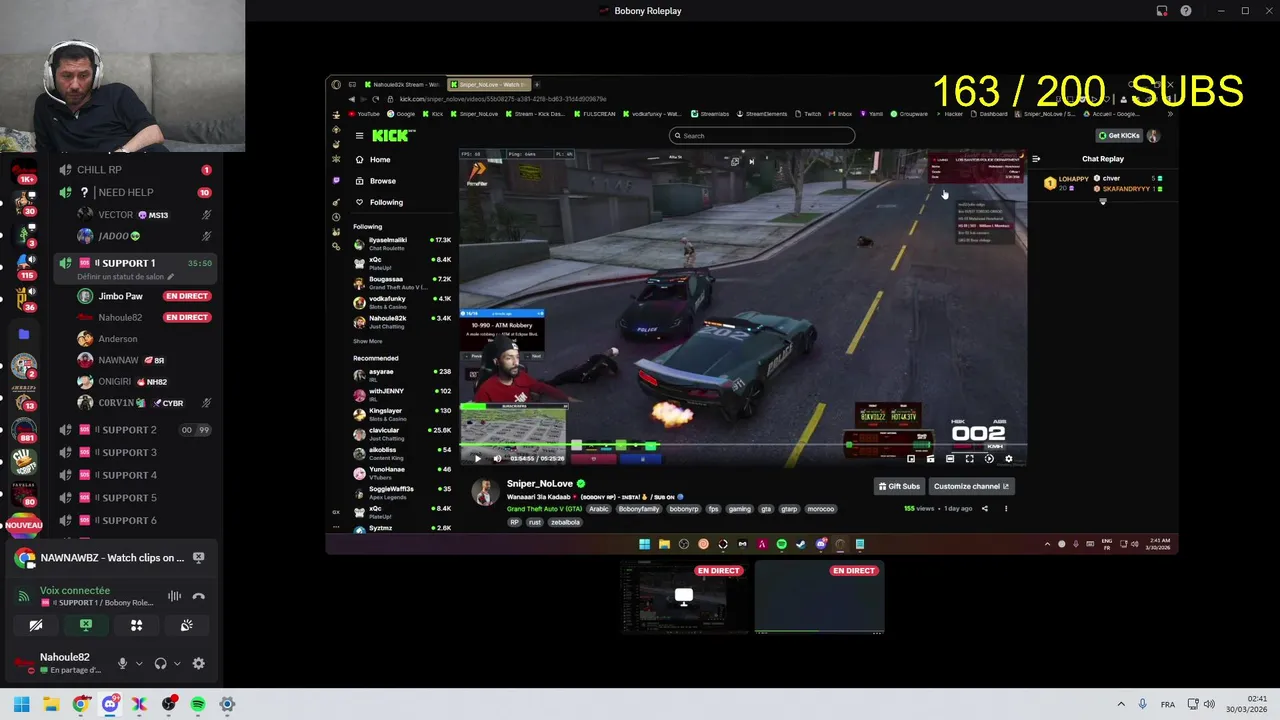Toggle noise suppression in voice panel
Viewport: 1280px width, 720px height.
174,596
